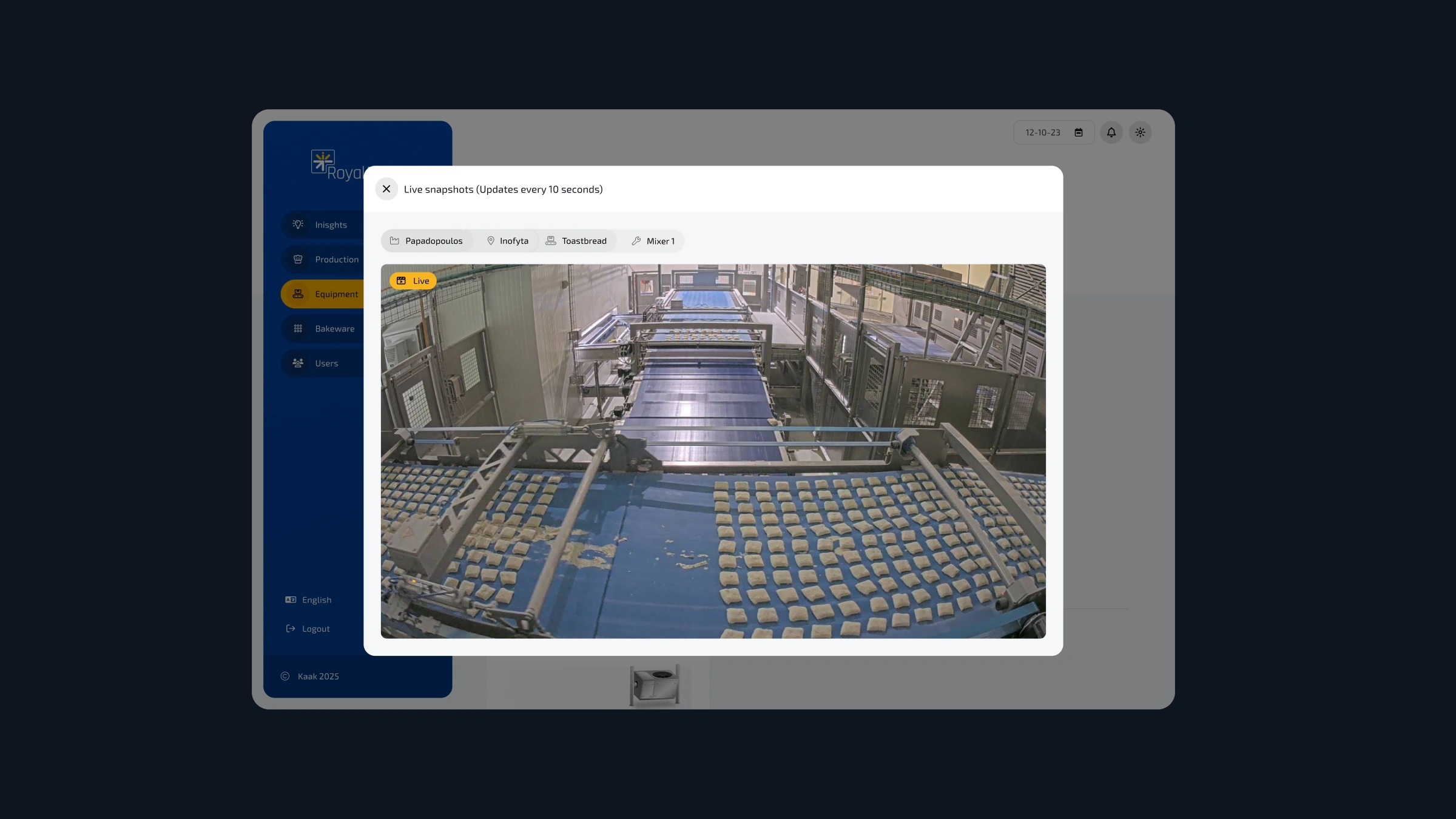Click the location pin icon on Inofyta chip
This screenshot has height=819, width=1456.
491,240
